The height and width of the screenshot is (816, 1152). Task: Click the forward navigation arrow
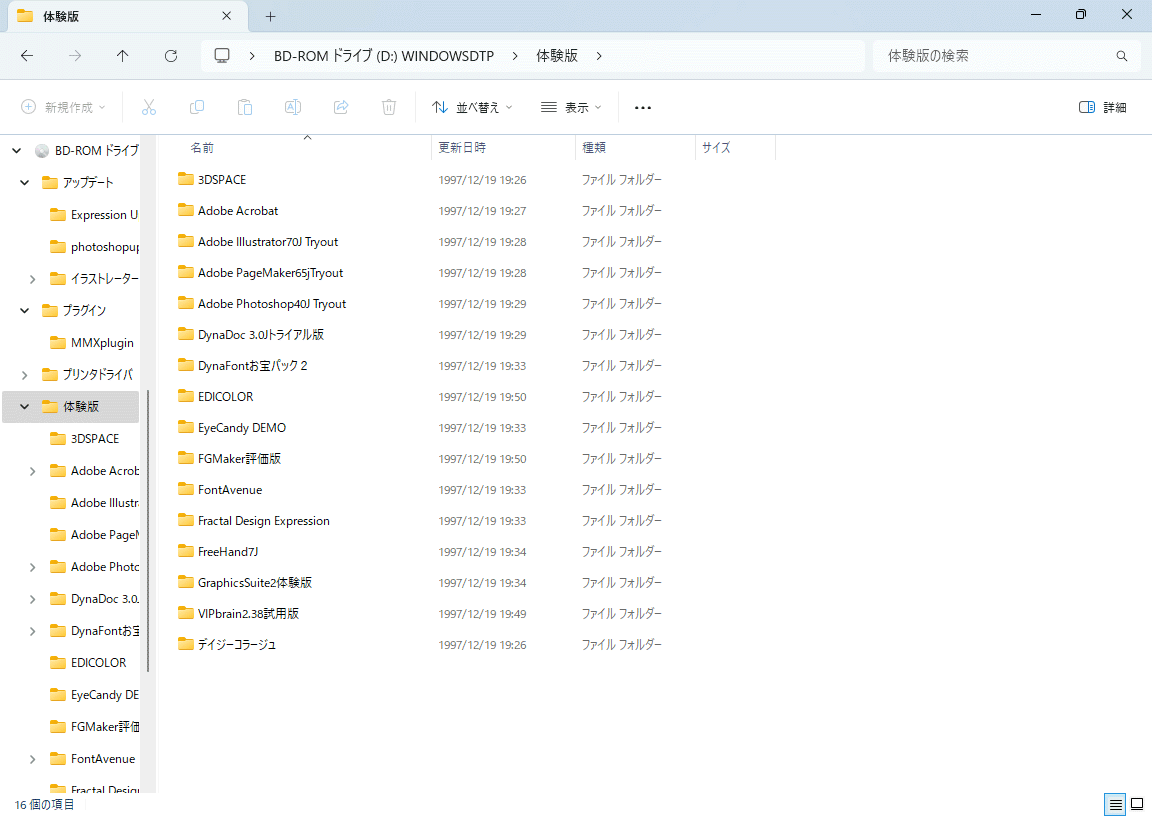pos(75,56)
